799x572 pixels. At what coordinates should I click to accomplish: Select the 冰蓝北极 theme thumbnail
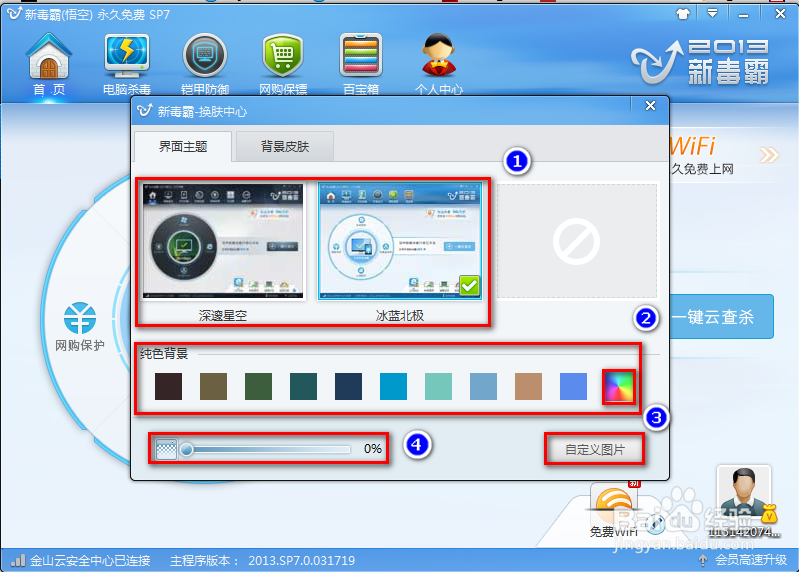click(x=400, y=241)
